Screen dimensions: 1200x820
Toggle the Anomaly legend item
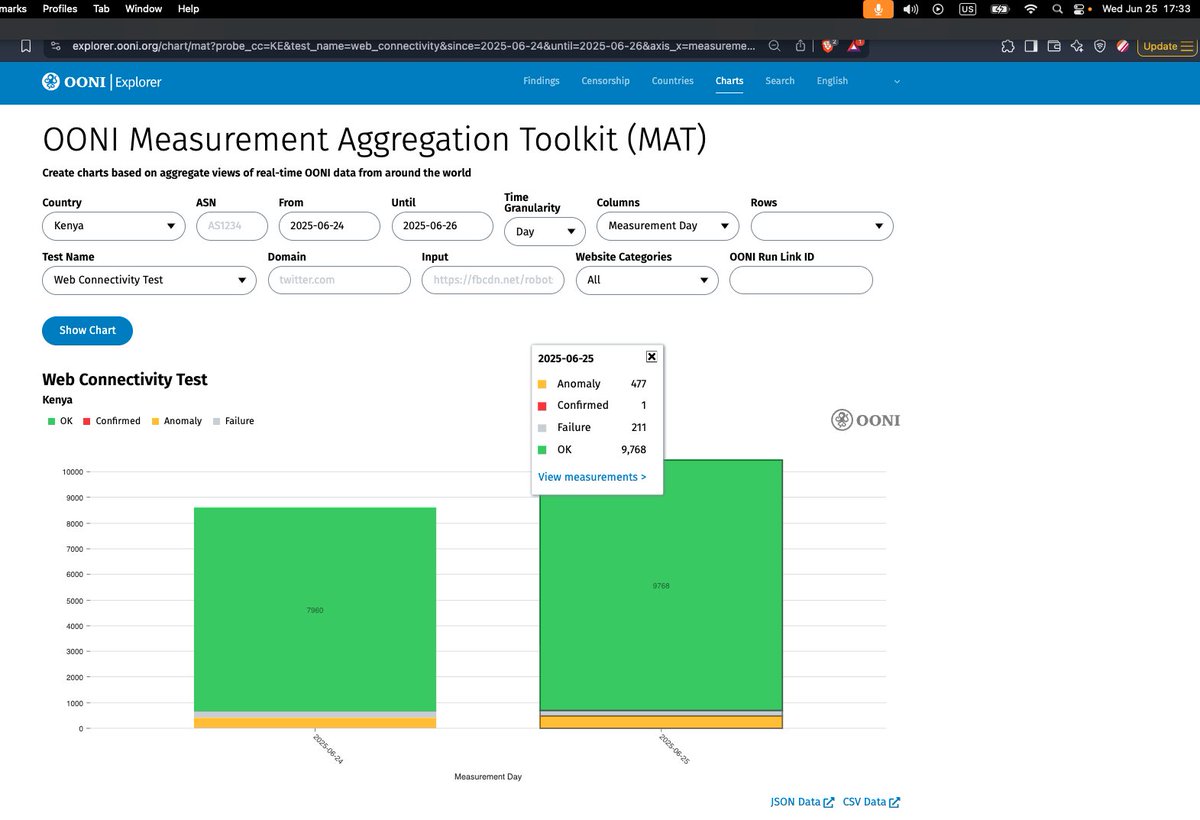(x=176, y=421)
